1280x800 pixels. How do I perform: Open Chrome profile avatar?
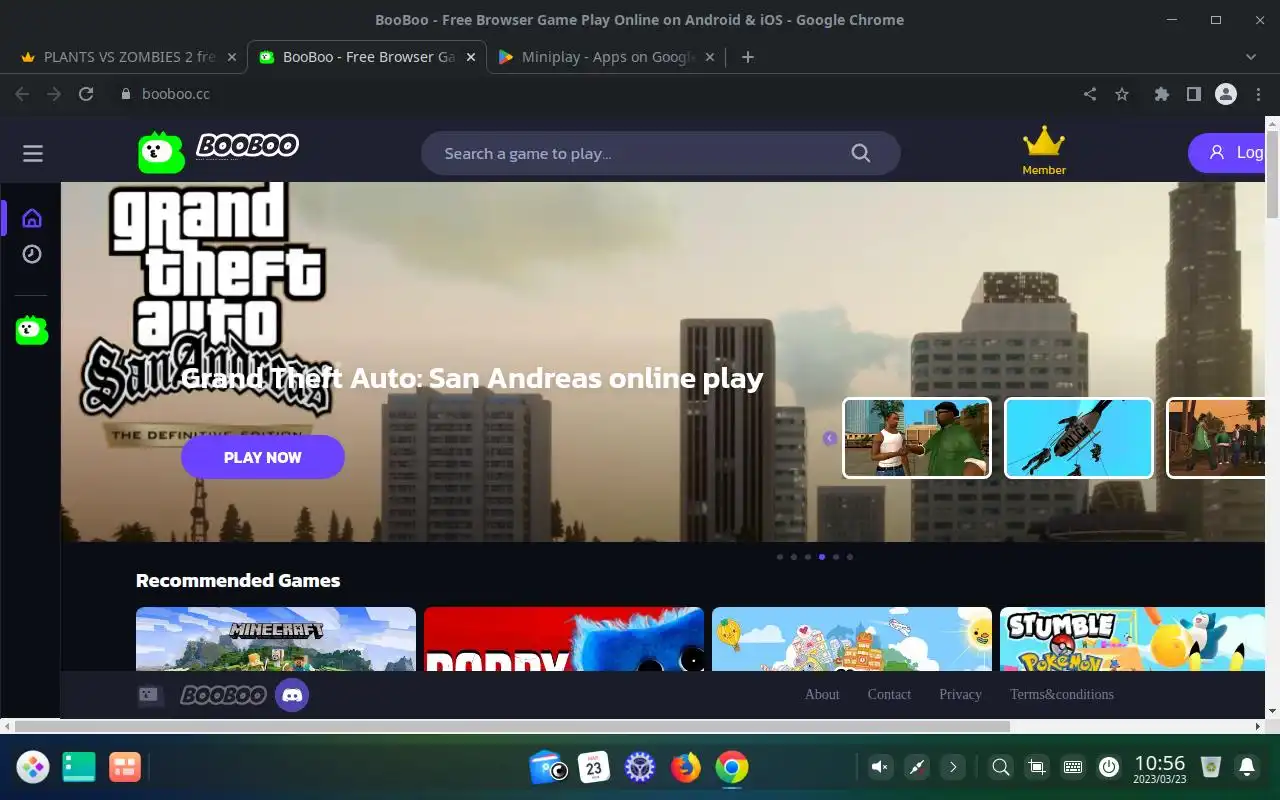pyautogui.click(x=1226, y=94)
